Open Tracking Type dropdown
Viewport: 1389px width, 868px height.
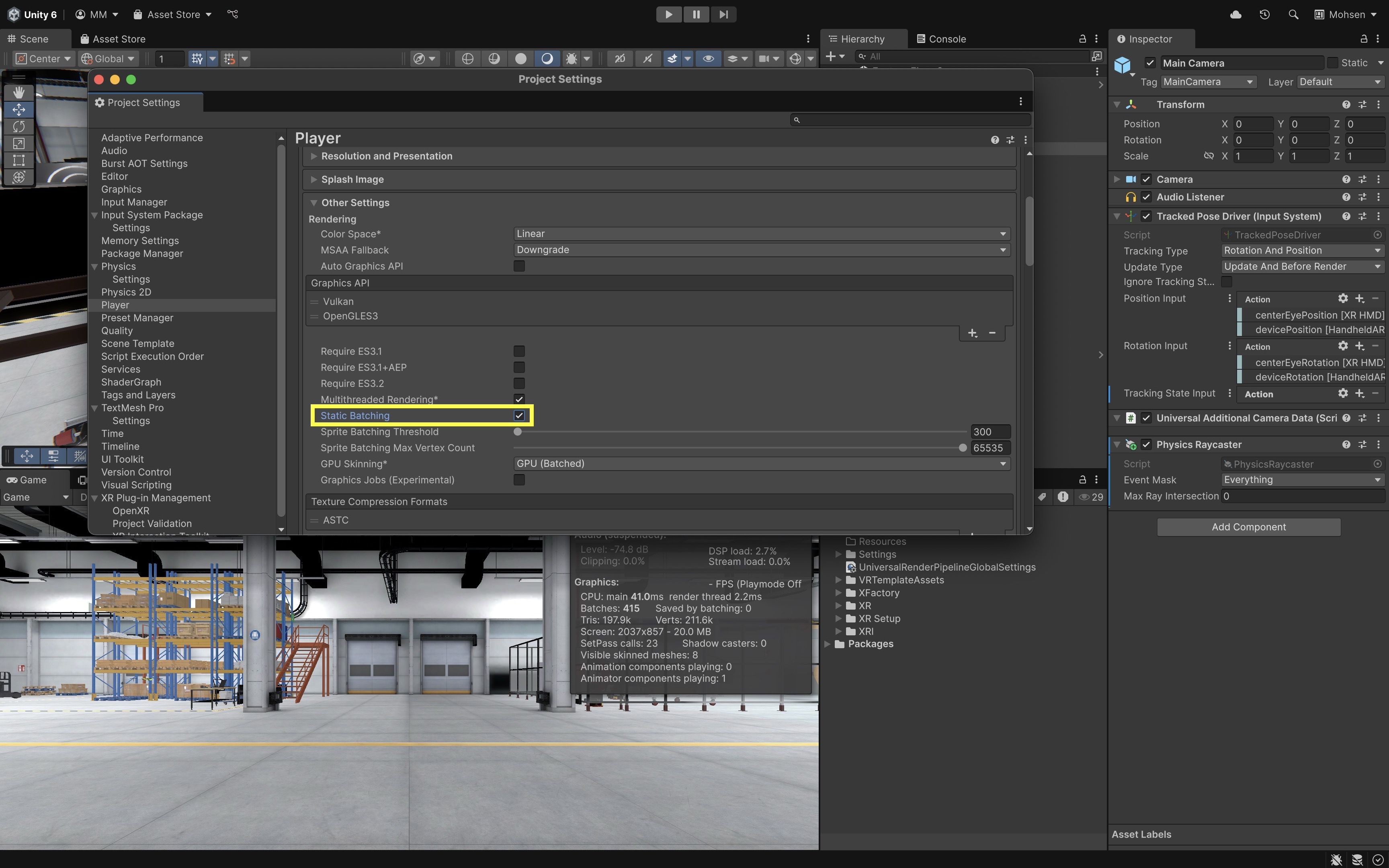1302,250
